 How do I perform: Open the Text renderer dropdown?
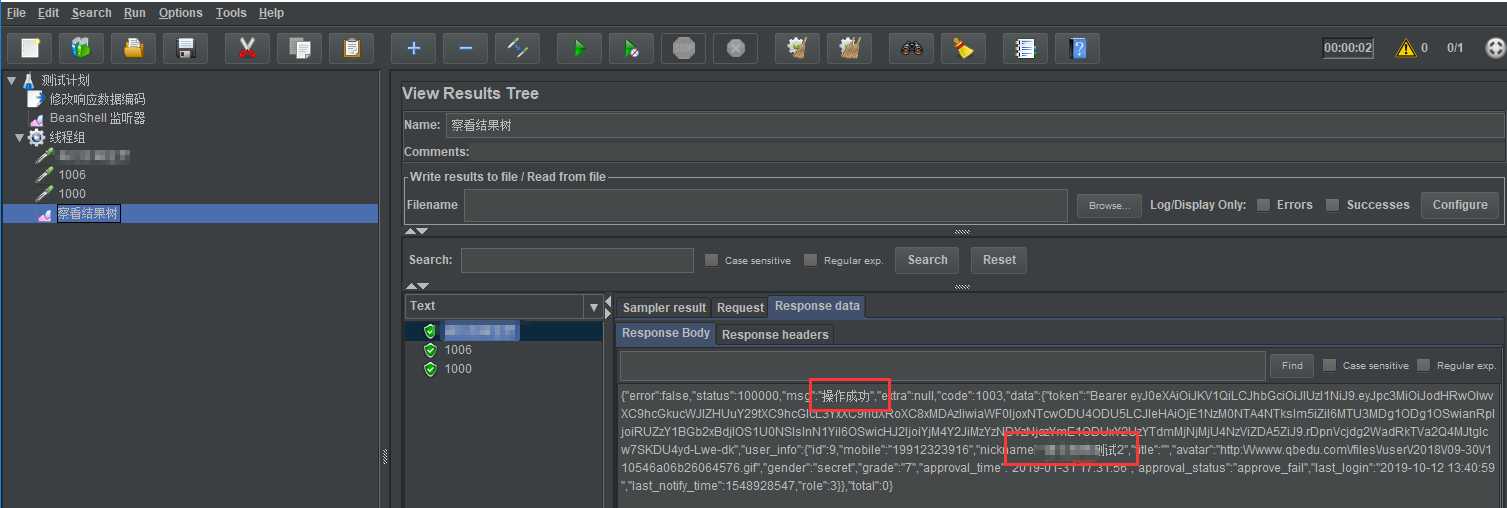coord(594,306)
